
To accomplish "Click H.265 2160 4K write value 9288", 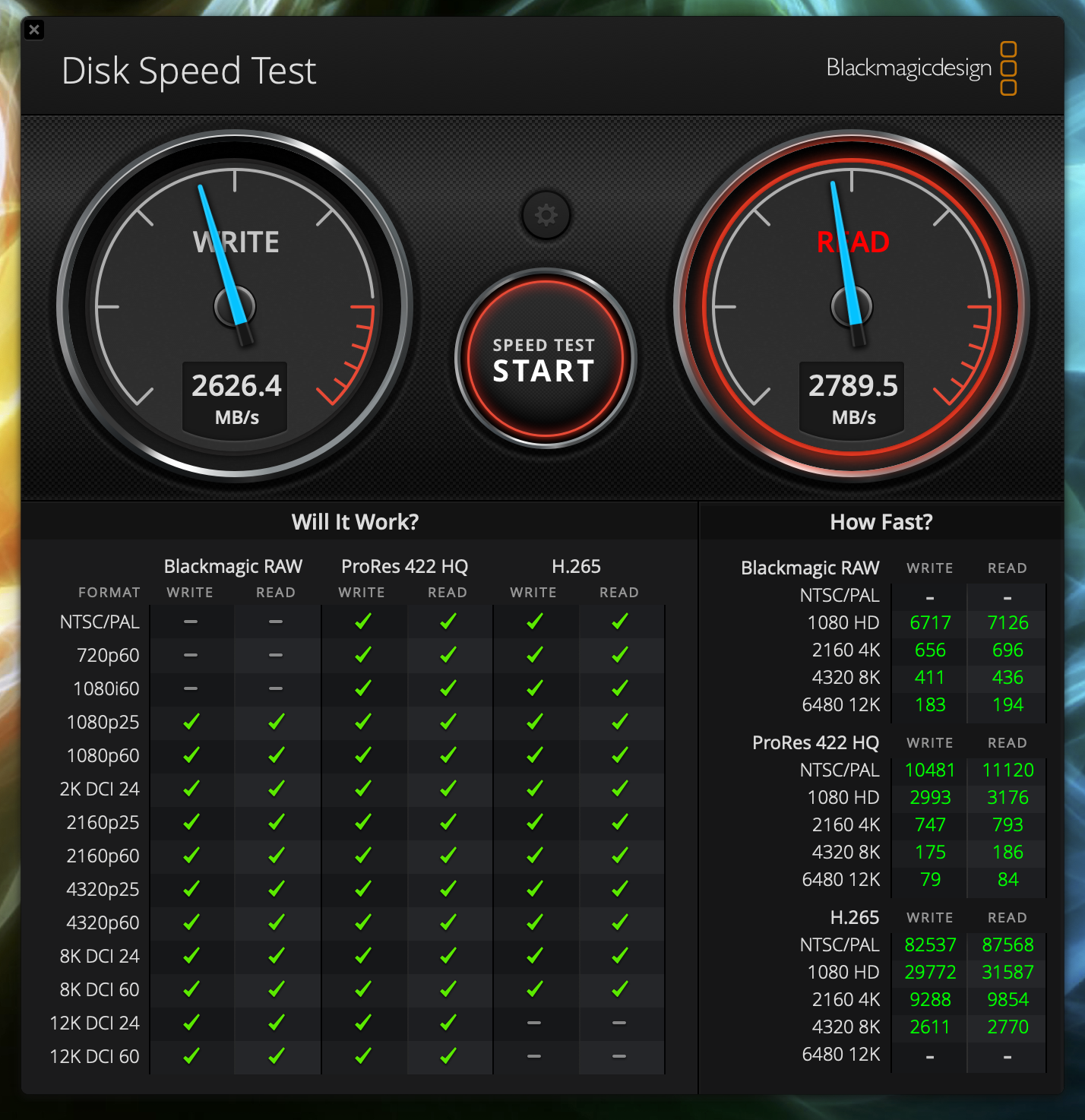I will point(930,1000).
